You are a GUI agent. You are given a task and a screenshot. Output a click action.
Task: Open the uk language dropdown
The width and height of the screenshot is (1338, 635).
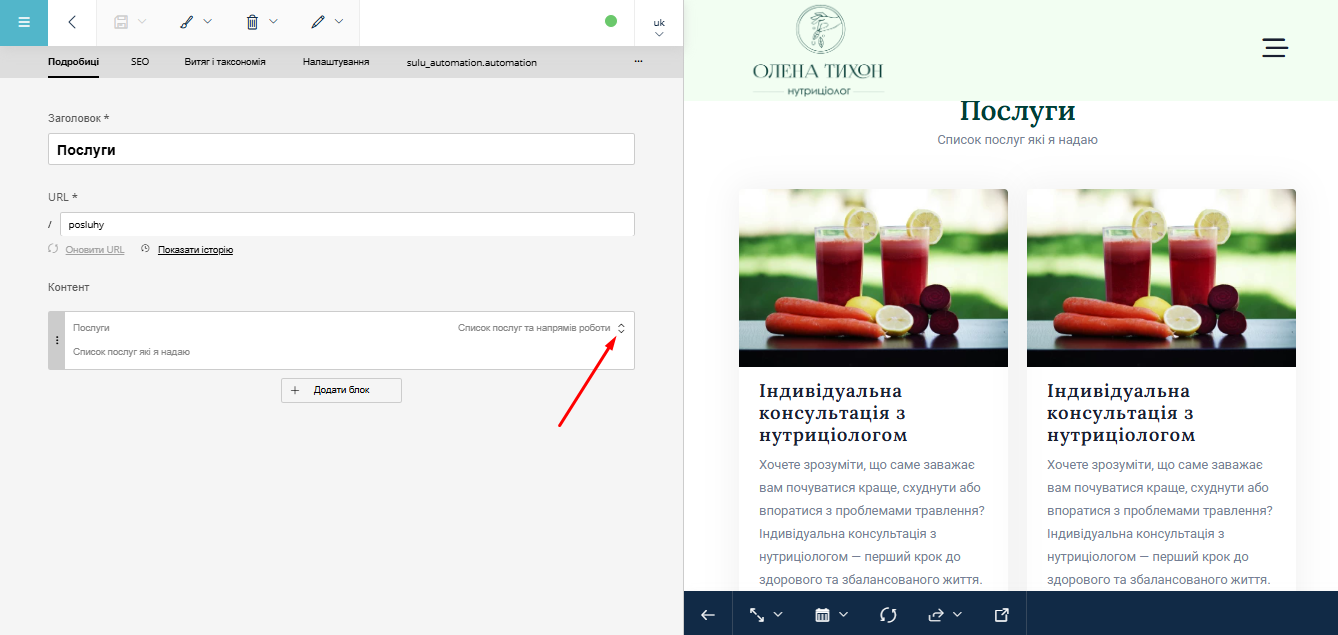pyautogui.click(x=659, y=27)
